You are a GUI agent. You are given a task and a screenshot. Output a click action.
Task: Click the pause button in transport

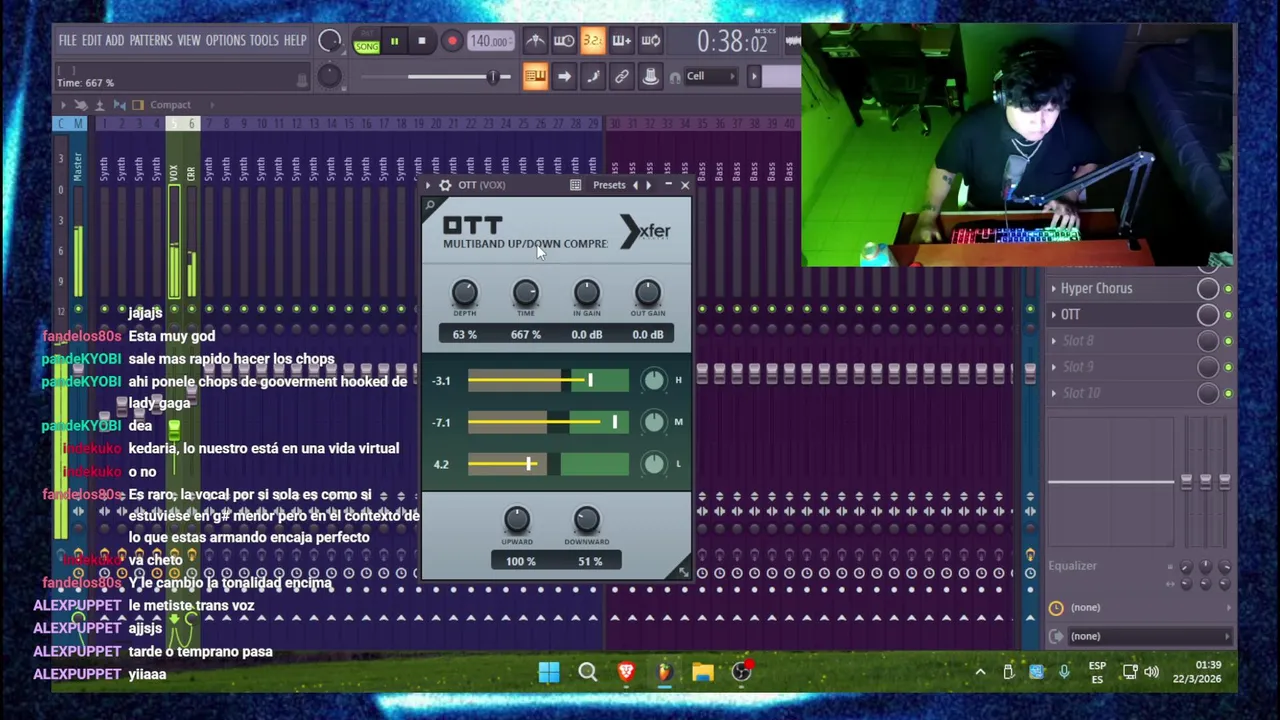tap(394, 41)
